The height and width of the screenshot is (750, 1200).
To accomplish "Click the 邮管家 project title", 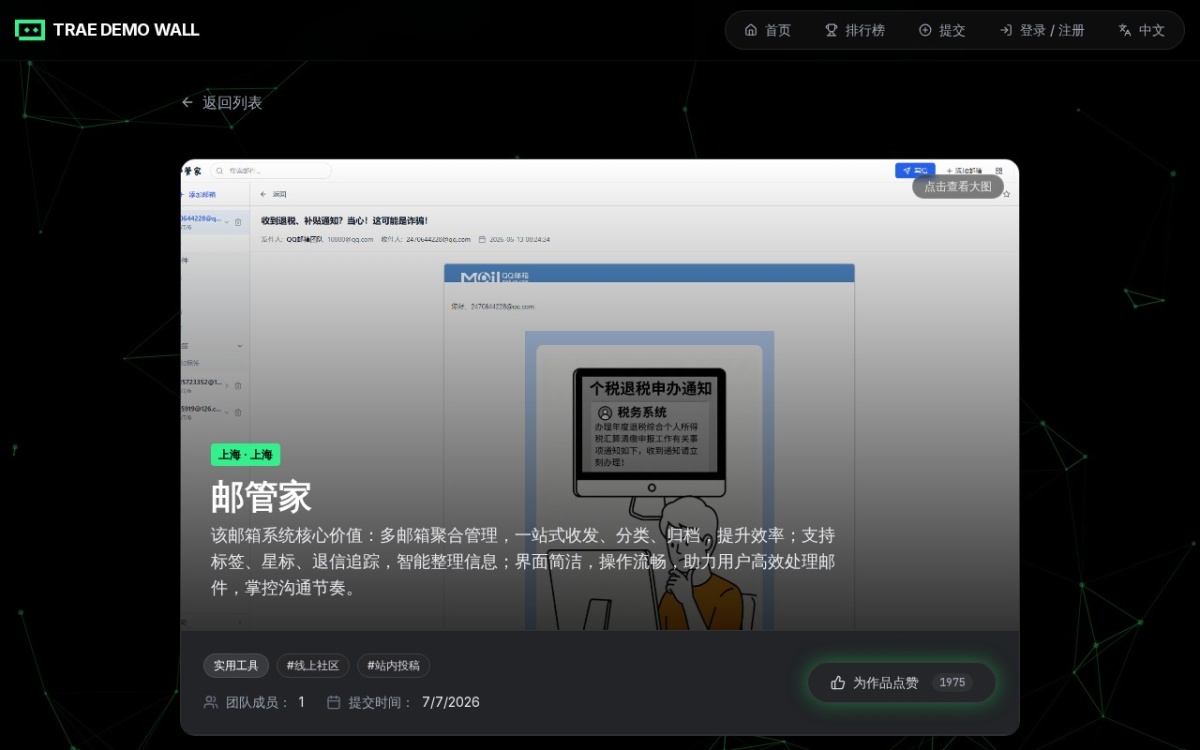I will 261,496.
